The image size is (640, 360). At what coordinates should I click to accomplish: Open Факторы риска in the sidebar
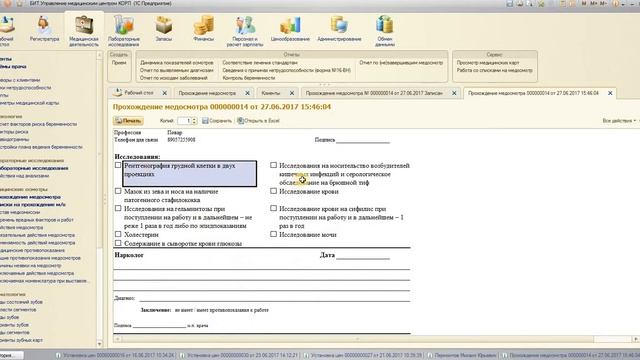[x=14, y=132]
